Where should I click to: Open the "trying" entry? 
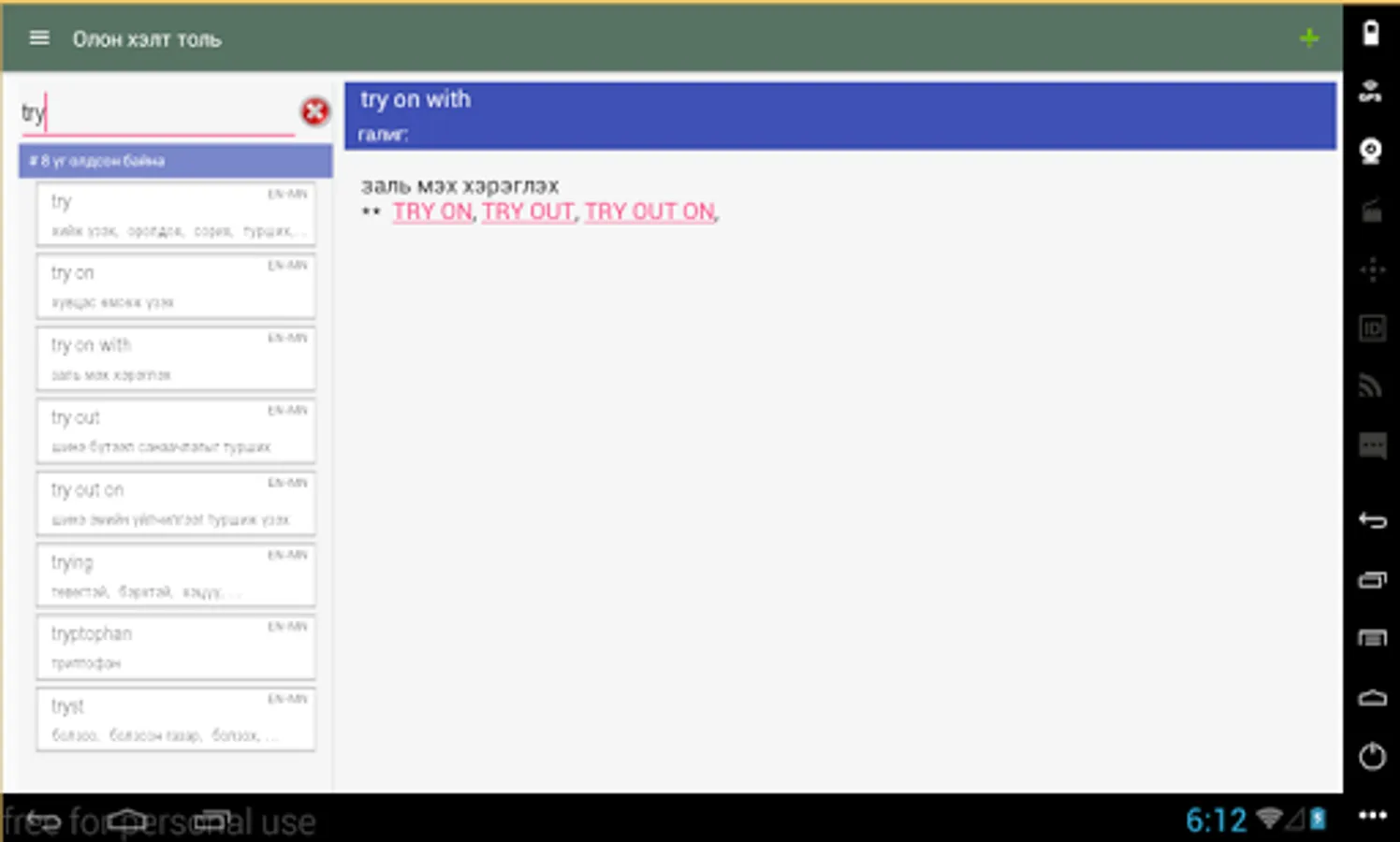point(176,575)
